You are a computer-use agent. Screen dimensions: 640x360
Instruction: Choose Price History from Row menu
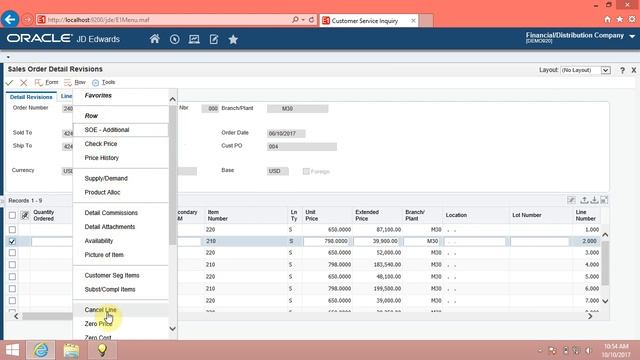(x=121, y=158)
